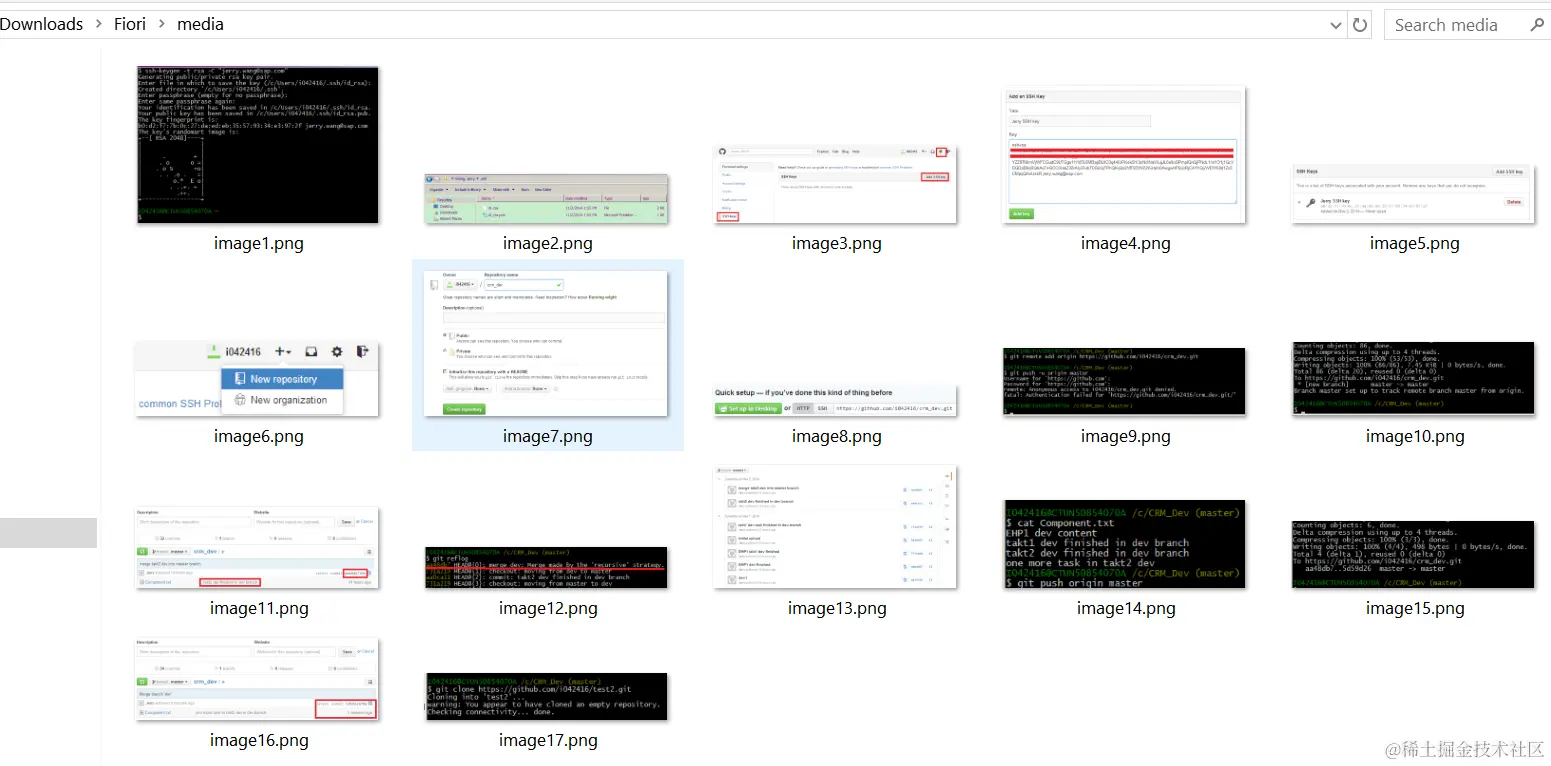Click the image14.png file name
The height and width of the screenshot is (766, 1551).
click(1125, 608)
